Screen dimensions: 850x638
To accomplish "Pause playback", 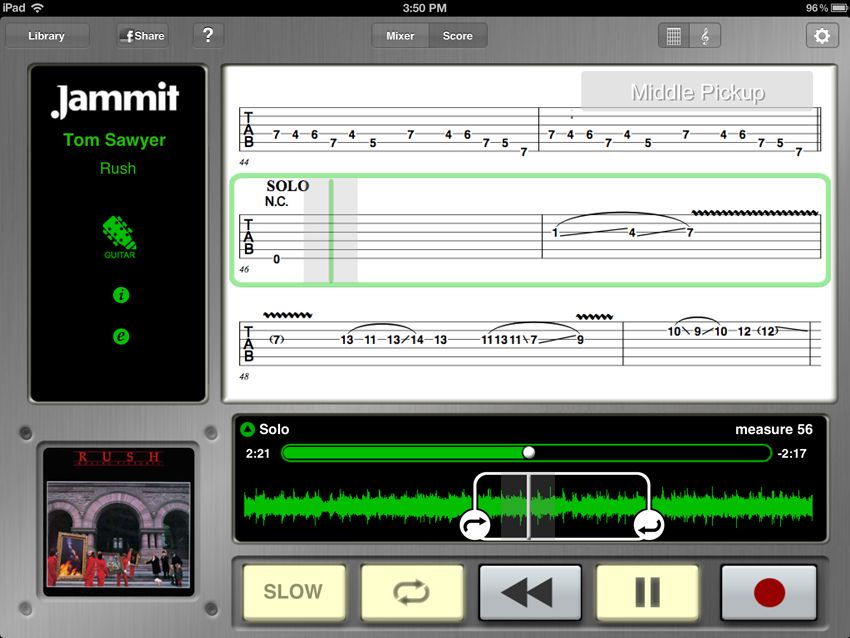I will [x=647, y=591].
